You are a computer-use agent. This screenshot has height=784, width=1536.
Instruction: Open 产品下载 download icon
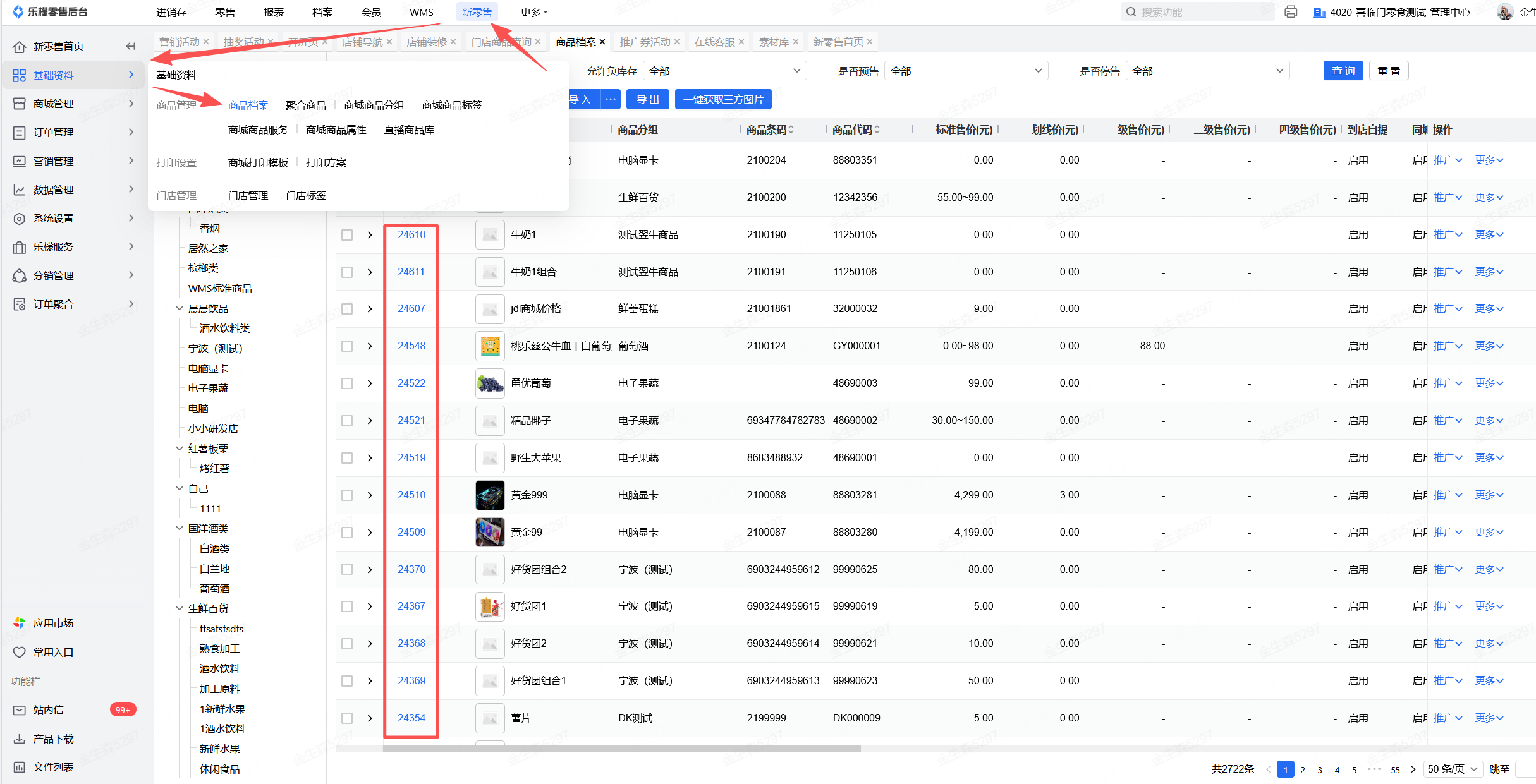pos(20,739)
